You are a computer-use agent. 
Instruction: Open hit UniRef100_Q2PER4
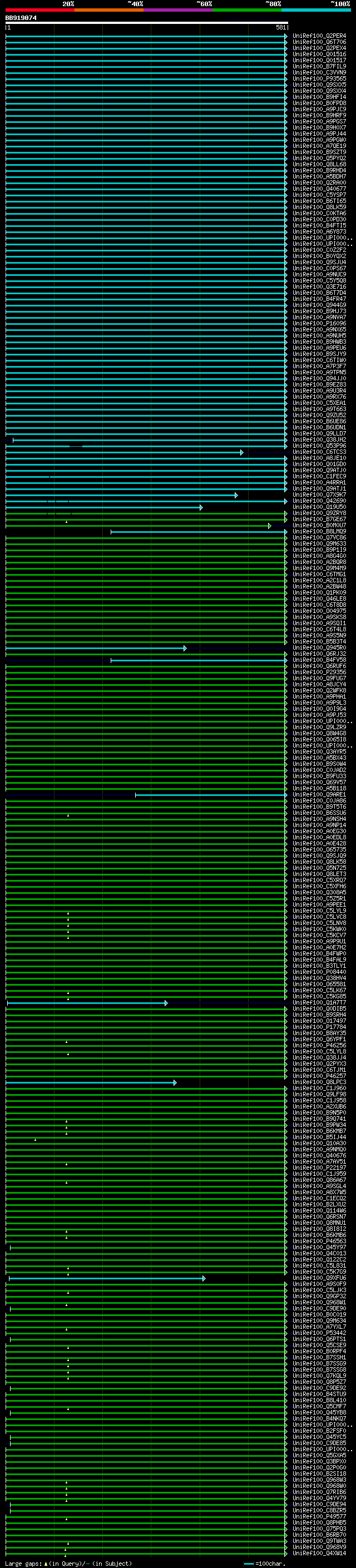tap(319, 36)
